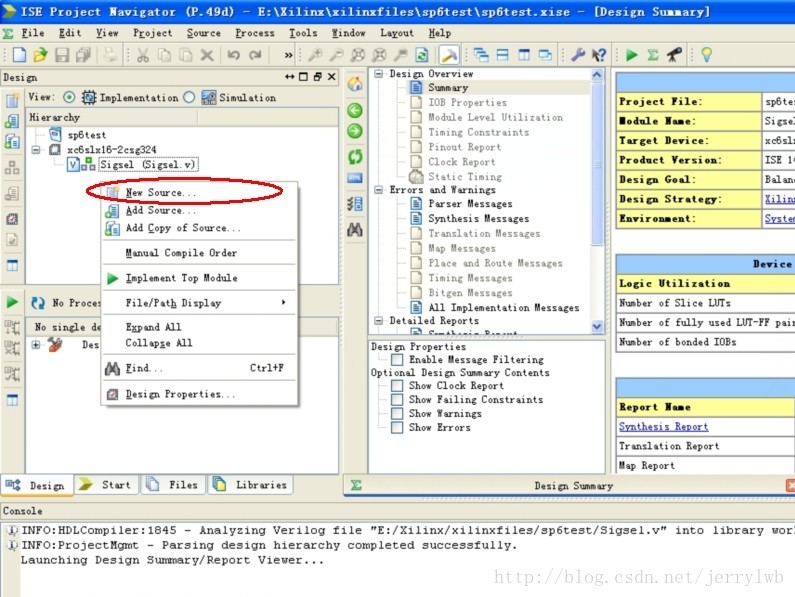Switch to the Files tab
Image resolution: width=795 pixels, height=597 pixels.
point(174,485)
